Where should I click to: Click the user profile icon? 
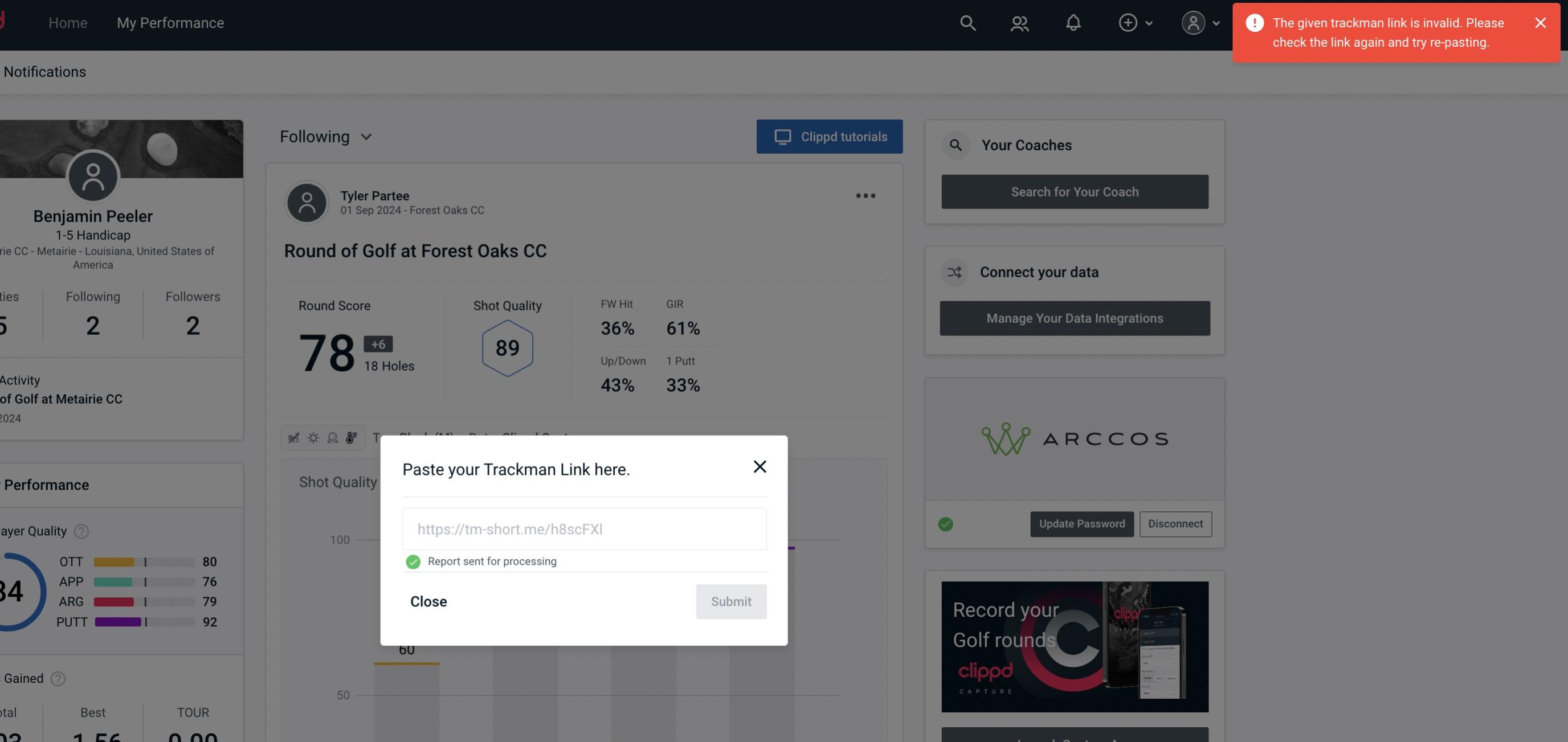tap(1193, 22)
